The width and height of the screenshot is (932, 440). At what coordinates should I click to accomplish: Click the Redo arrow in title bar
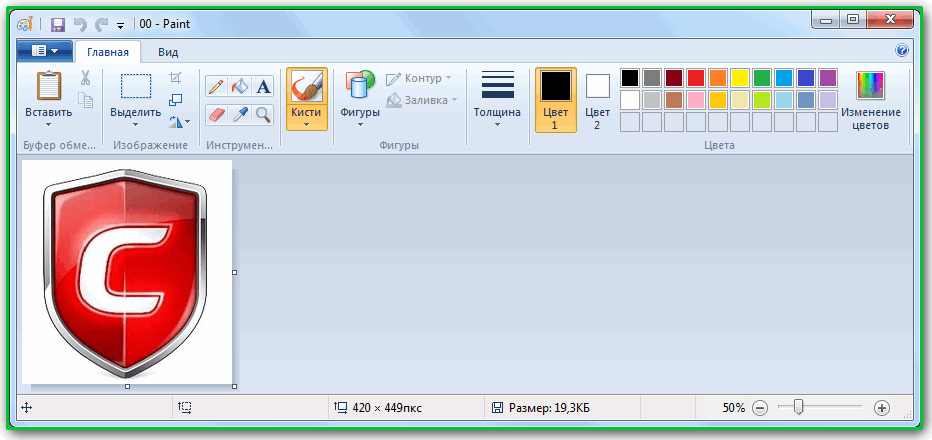100,24
